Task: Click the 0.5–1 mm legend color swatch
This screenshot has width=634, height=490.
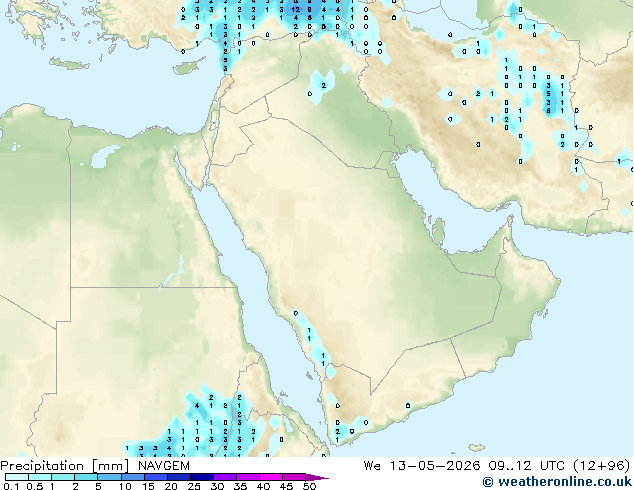Action: (x=40, y=477)
